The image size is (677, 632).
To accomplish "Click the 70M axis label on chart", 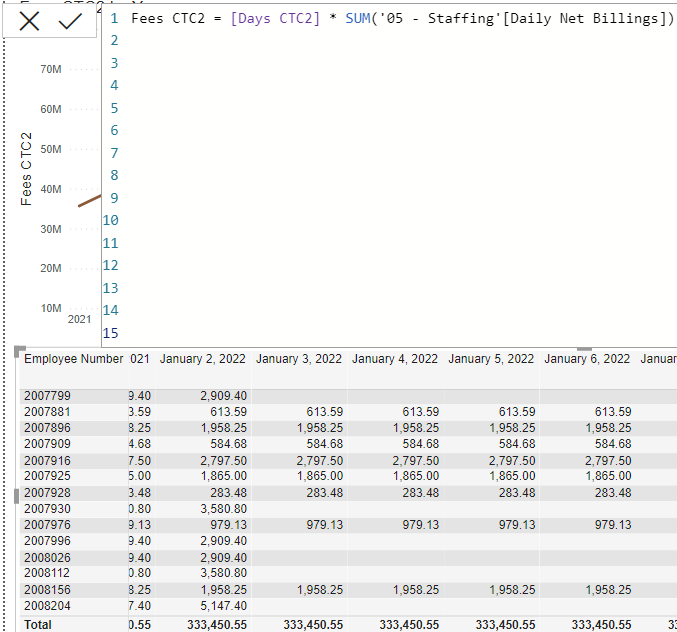I will tap(51, 69).
